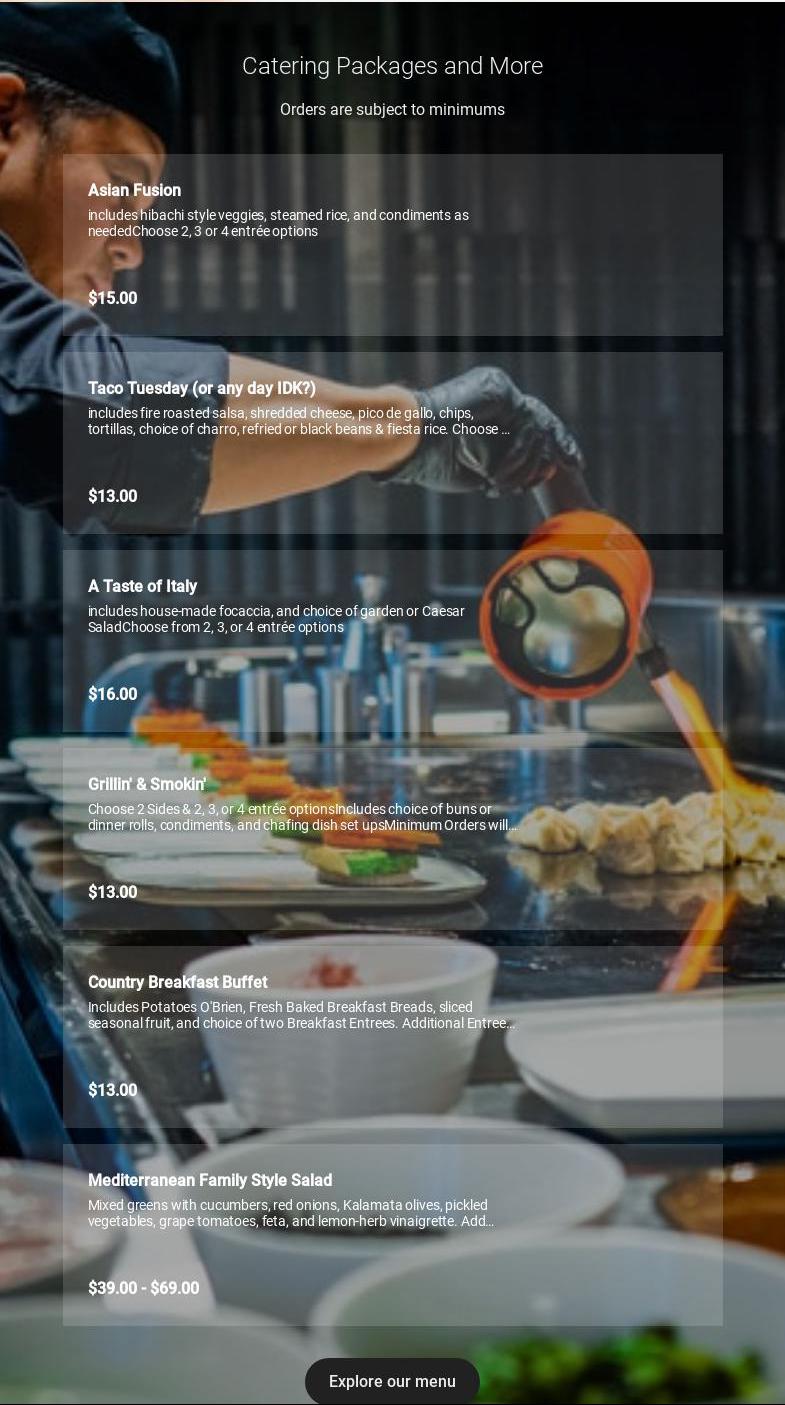
Task: Click the mixed greens salad description
Action: (x=291, y=1213)
